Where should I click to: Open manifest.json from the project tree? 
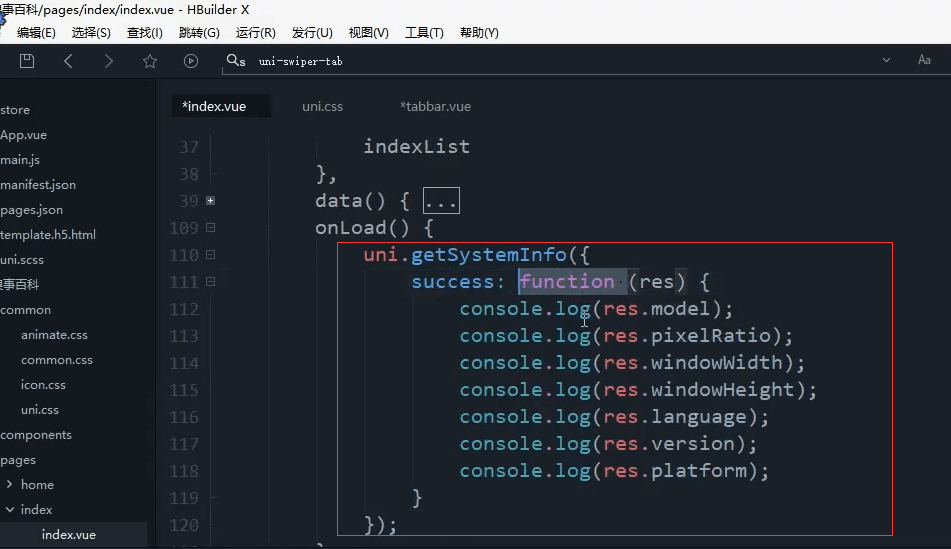tap(38, 184)
